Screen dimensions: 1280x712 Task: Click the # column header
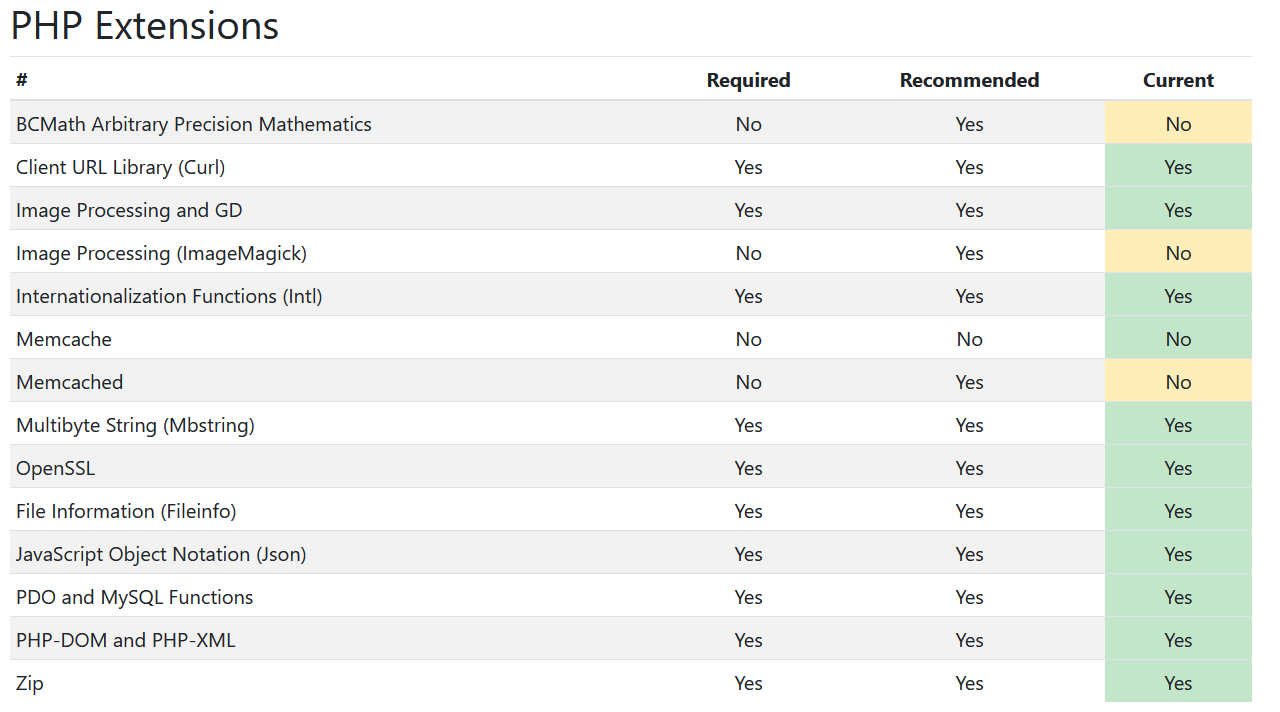pos(22,80)
